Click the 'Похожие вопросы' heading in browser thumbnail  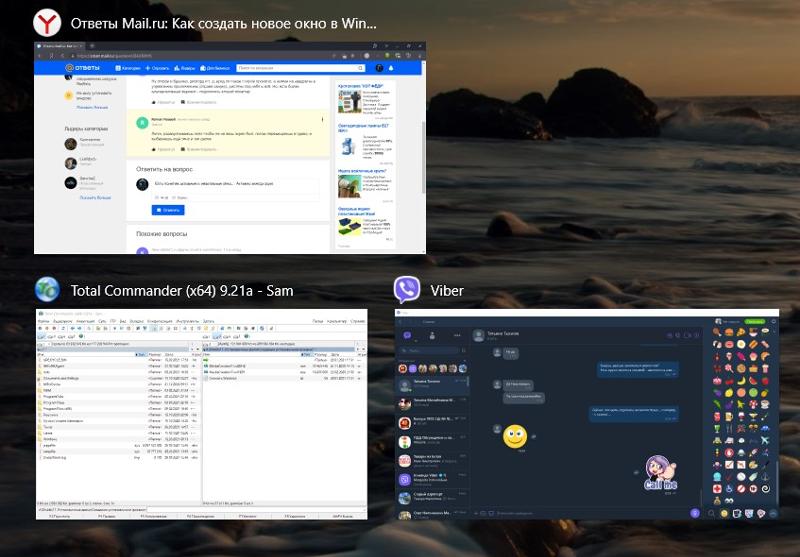[x=161, y=234]
